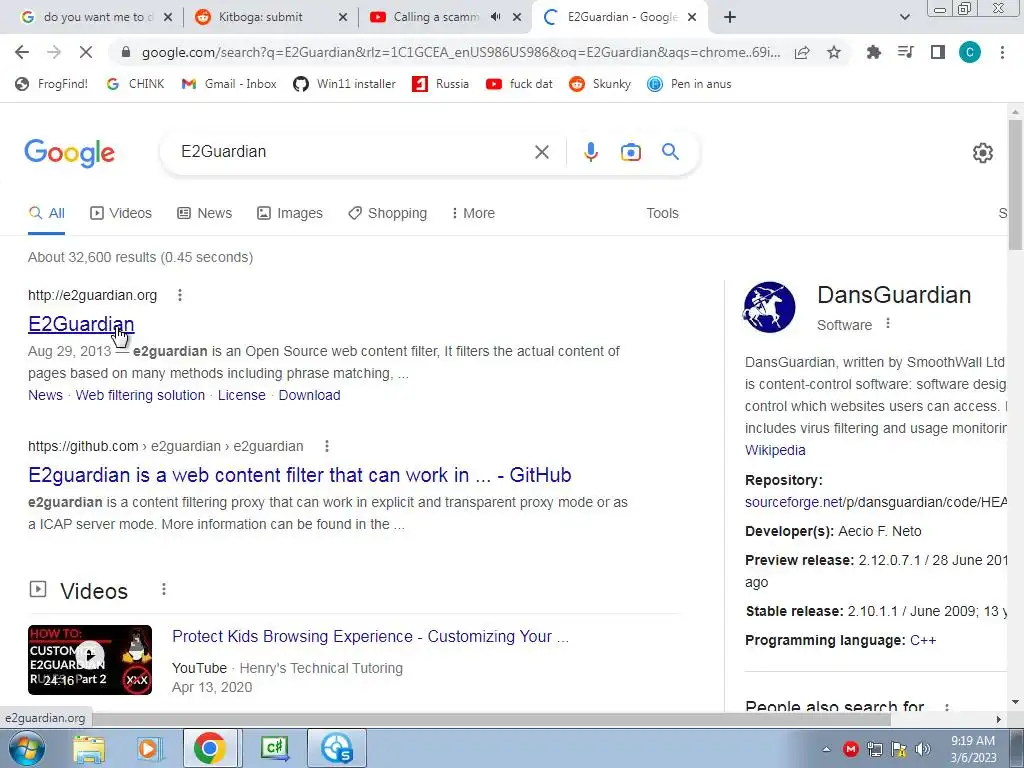Viewport: 1024px width, 768px height.
Task: Open Chrome three-dot menu
Action: (x=1002, y=52)
